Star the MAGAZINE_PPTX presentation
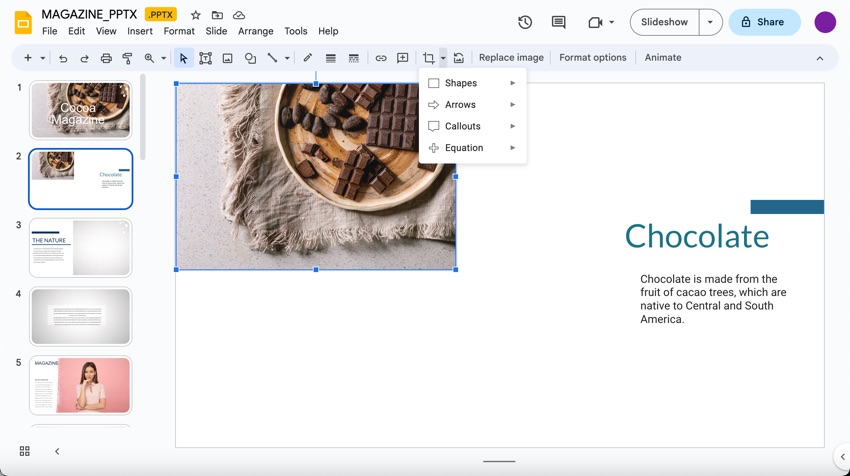 point(196,15)
